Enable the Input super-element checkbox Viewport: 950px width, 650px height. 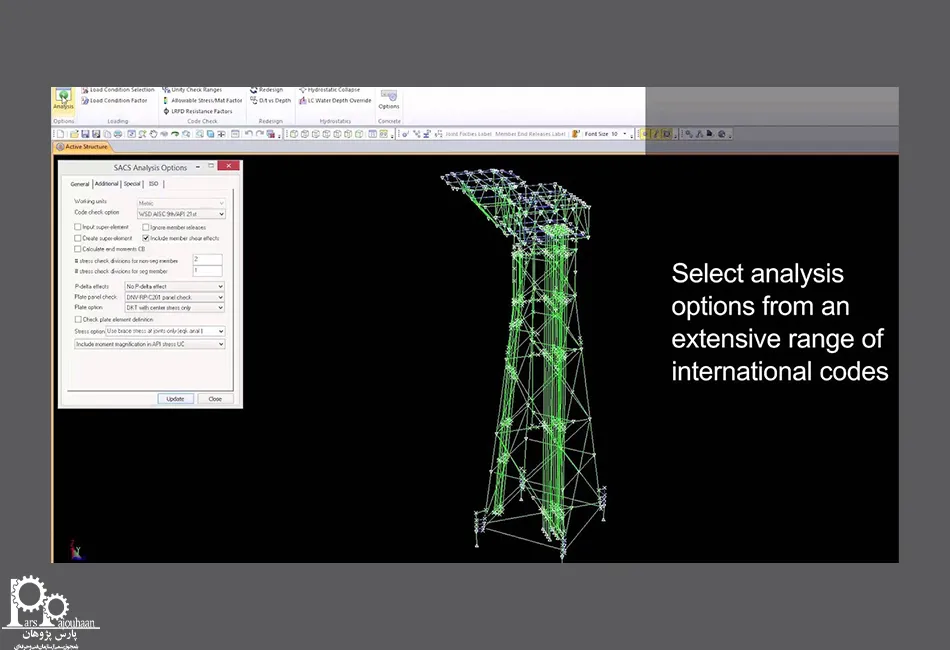[x=78, y=227]
